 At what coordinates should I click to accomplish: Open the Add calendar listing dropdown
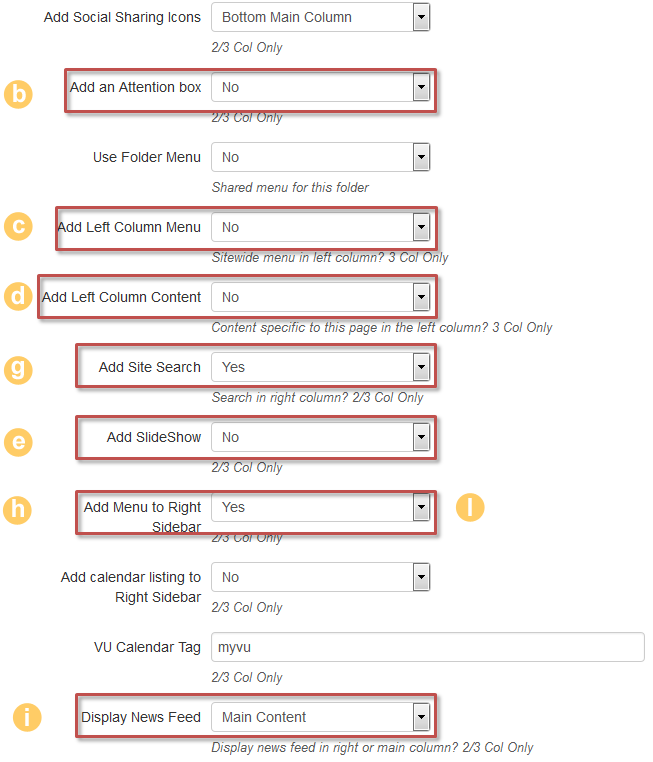tap(320, 577)
